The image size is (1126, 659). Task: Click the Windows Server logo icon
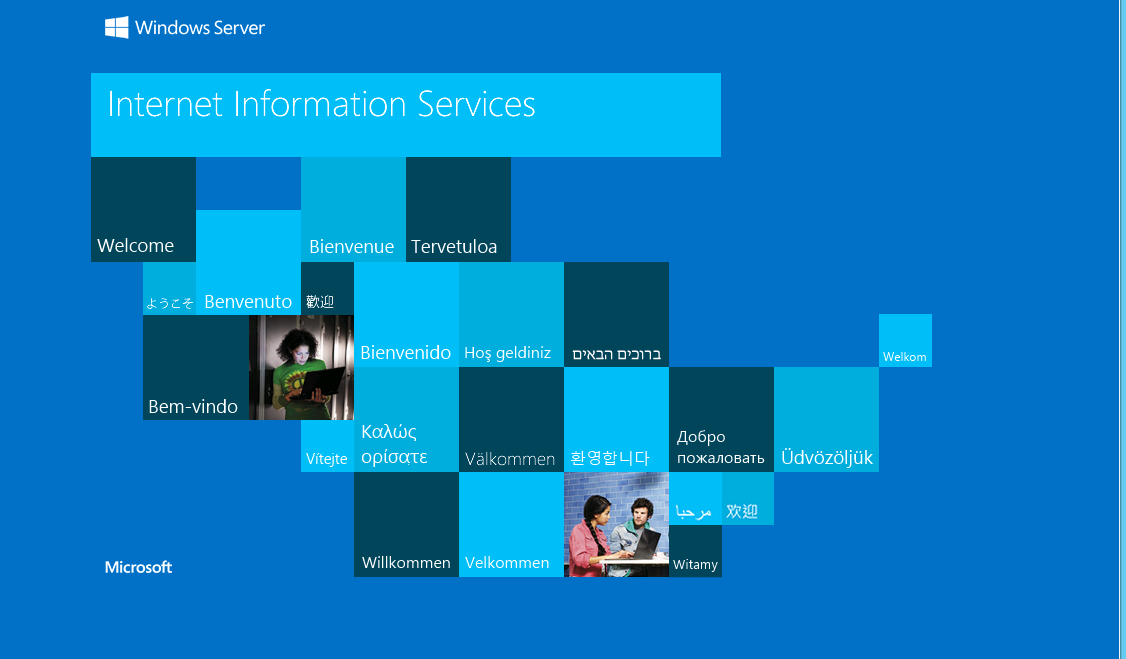click(116, 27)
